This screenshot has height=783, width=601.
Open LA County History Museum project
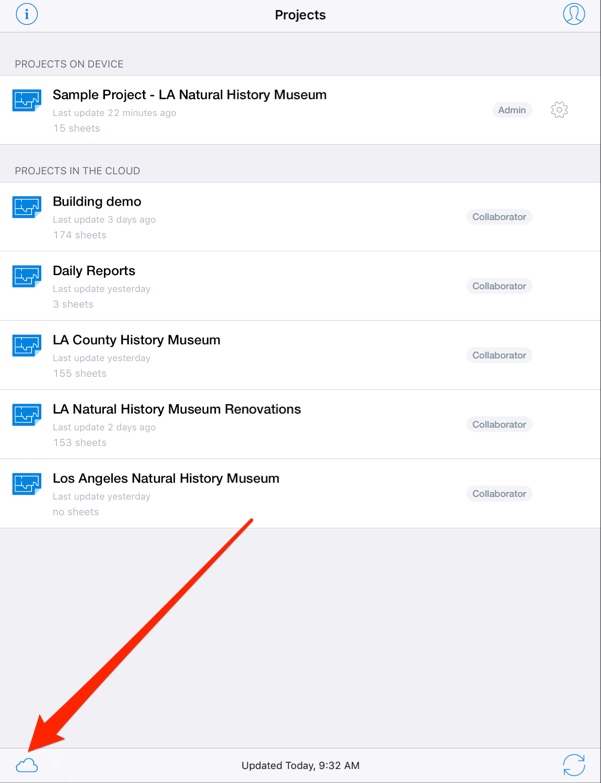pos(300,355)
